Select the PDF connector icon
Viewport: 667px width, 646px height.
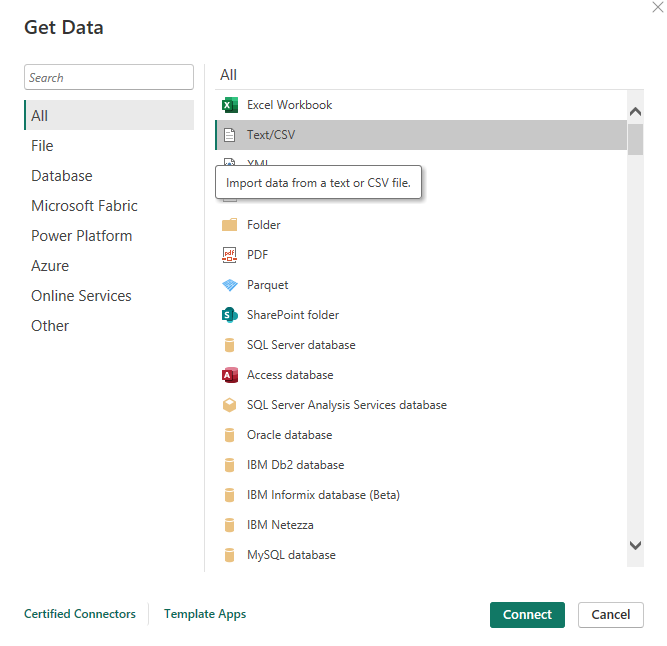click(229, 255)
